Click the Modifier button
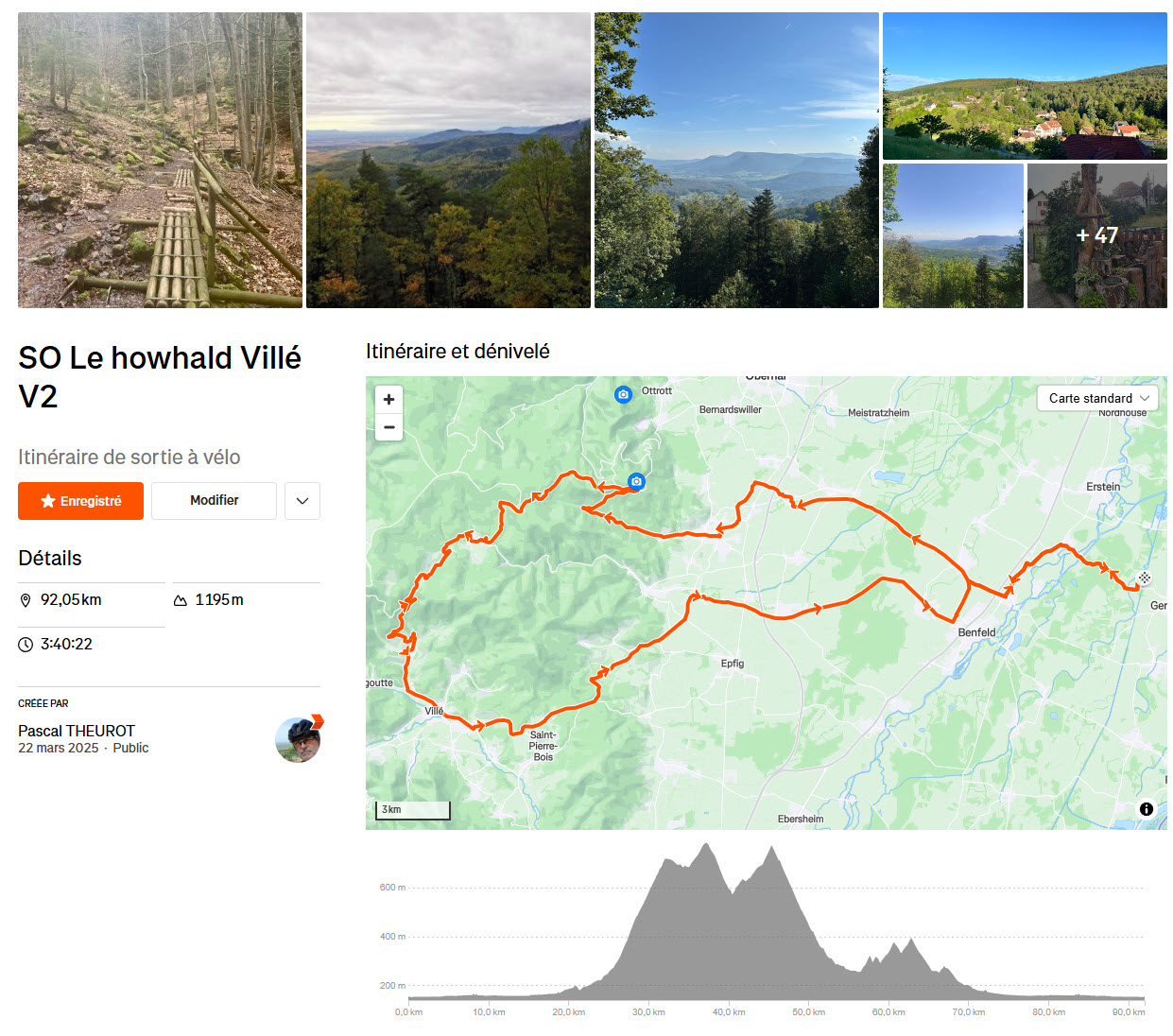Screen dimensions: 1173x1036 pos(214,501)
